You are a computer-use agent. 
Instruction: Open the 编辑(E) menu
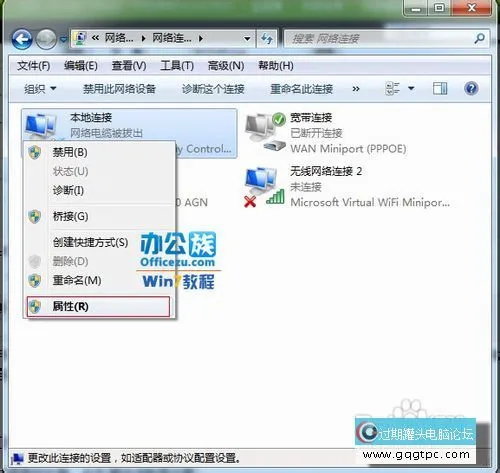coord(81,66)
